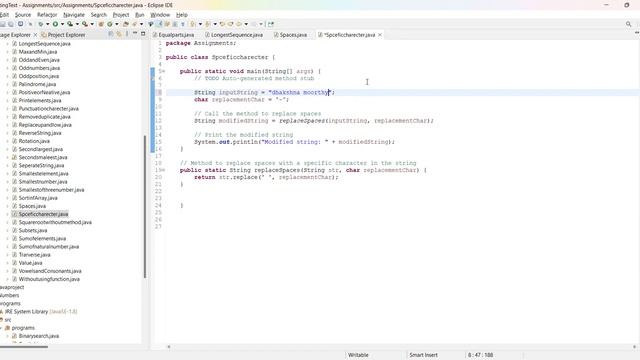Image resolution: width=640 pixels, height=360 pixels.
Task: Switch to LongestSequence.java editor tab
Action: click(x=234, y=35)
